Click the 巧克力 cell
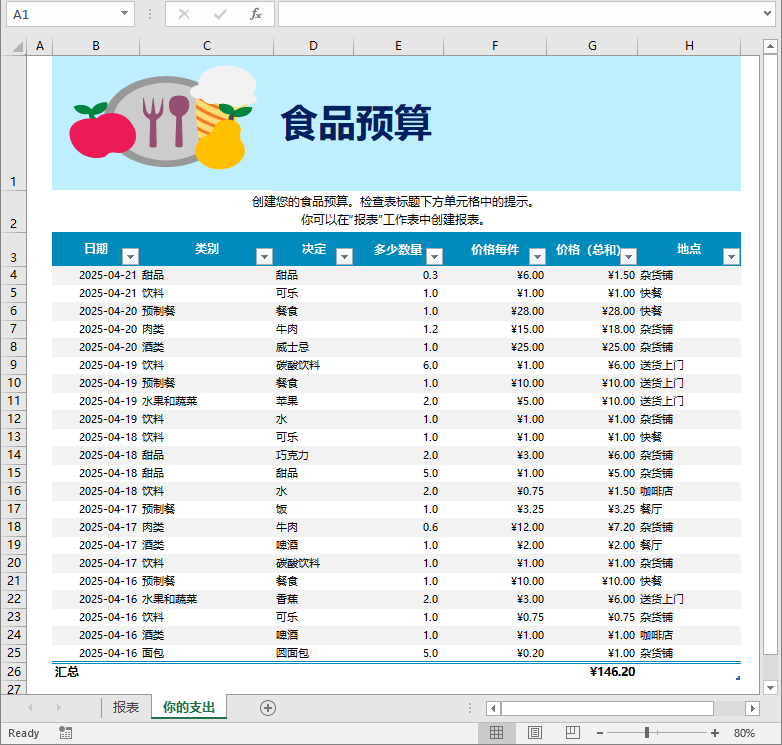This screenshot has width=782, height=745. coord(313,455)
